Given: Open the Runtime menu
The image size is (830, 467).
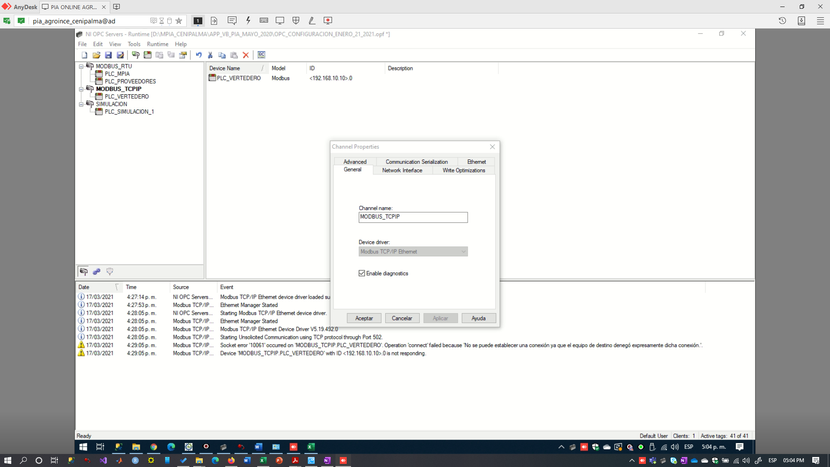Looking at the screenshot, I should click(157, 44).
